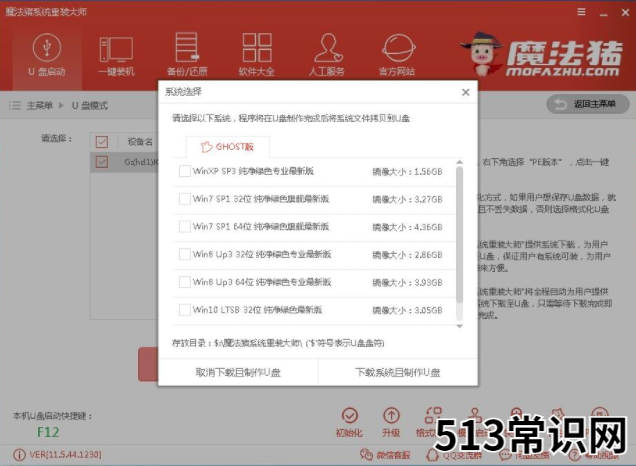The width and height of the screenshot is (636, 466).
Task: Open the 人工服务 section
Action: [x=327, y=56]
